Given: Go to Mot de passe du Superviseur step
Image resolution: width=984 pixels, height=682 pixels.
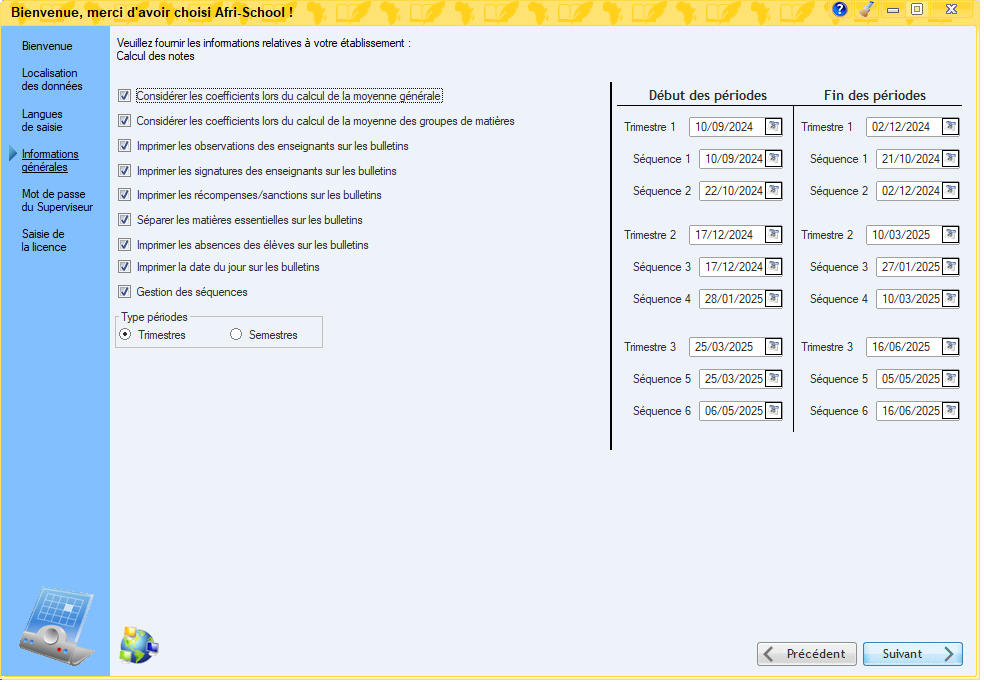Looking at the screenshot, I should click(57, 201).
